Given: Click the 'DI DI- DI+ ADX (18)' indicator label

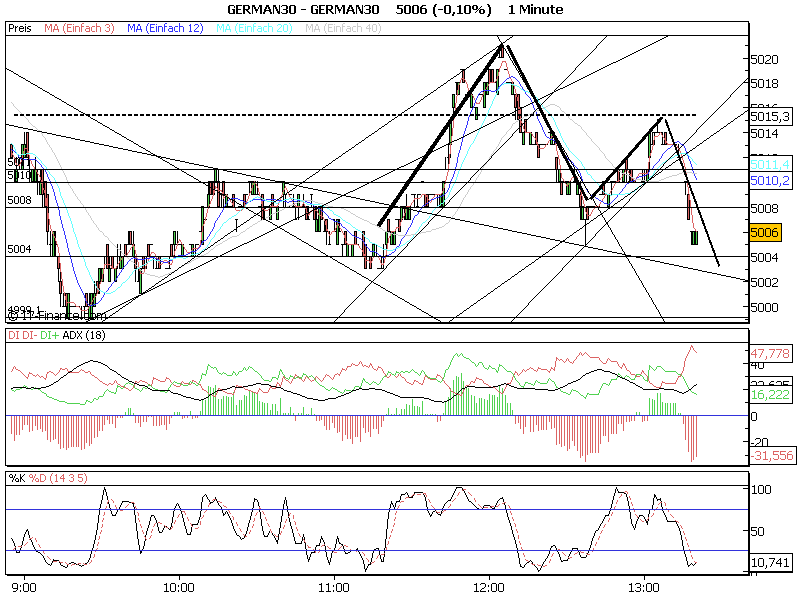Looking at the screenshot, I should pos(57,335).
